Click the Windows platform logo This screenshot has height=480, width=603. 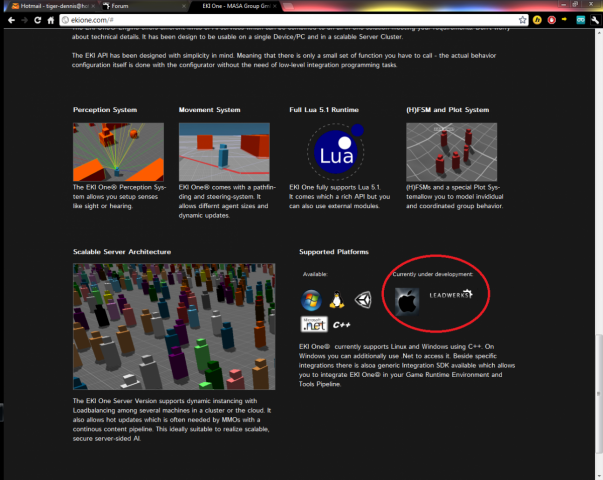[x=312, y=299]
